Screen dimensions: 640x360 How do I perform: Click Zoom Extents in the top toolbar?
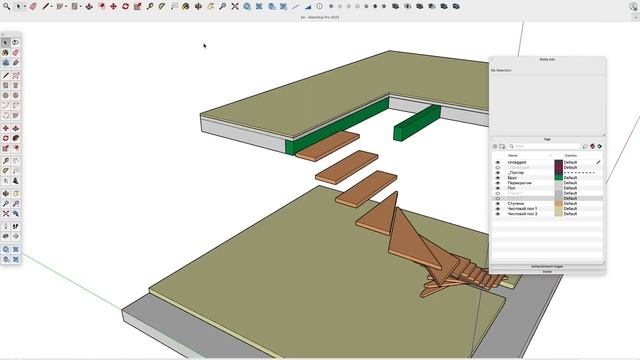pos(235,7)
